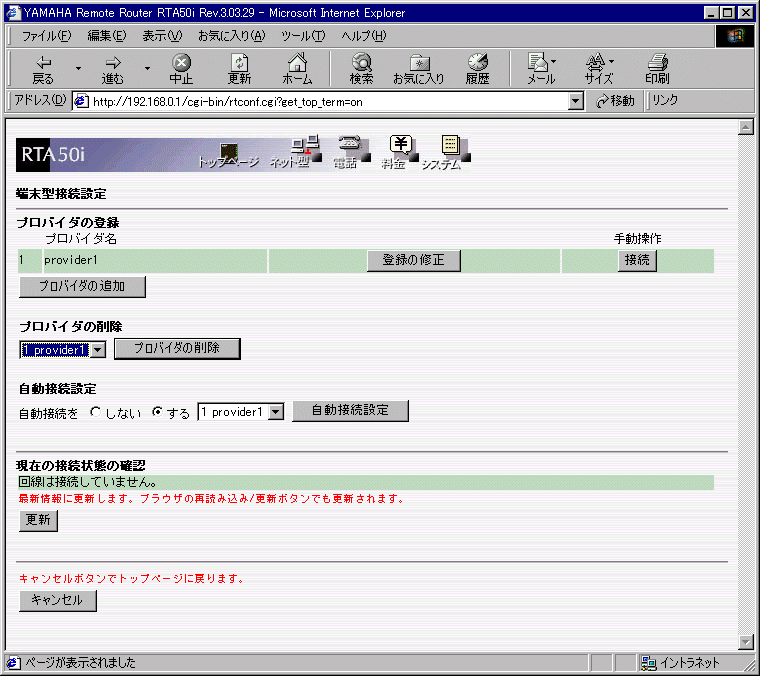Click 自動接続設定 button
This screenshot has width=760, height=676.
coord(350,410)
